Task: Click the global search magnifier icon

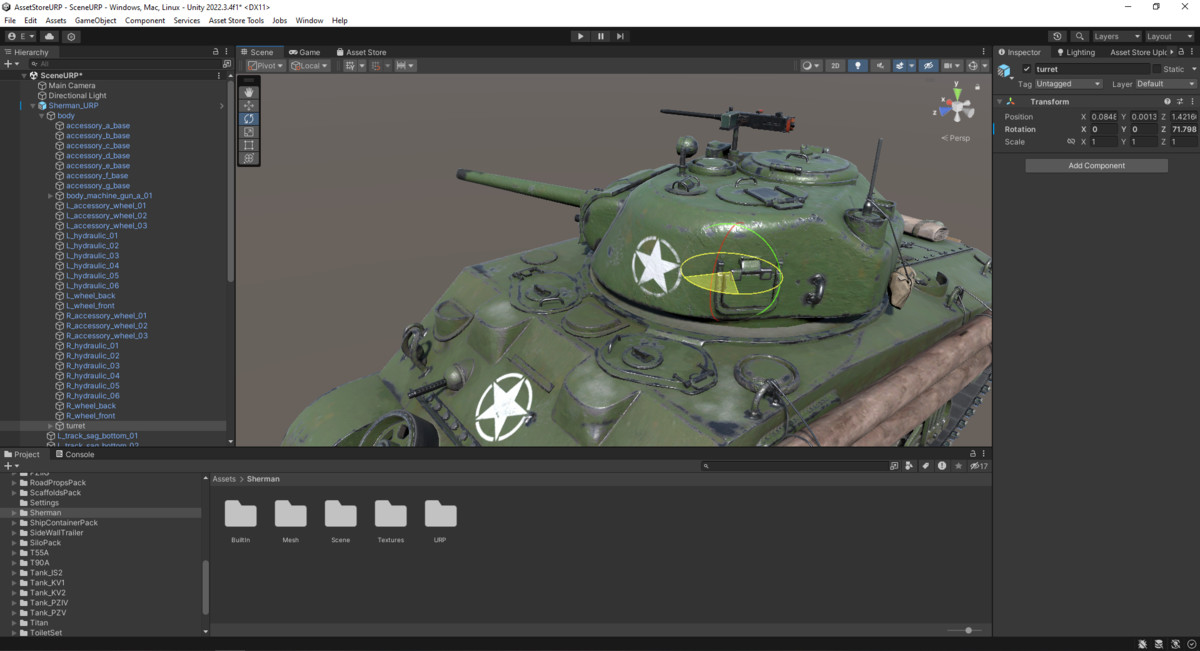Action: (1080, 36)
